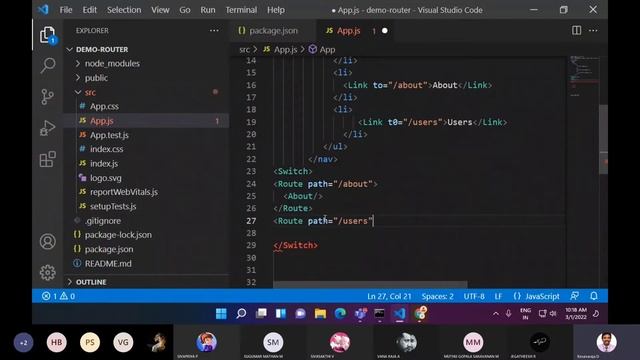Screen dimensions: 640x360
Task: Click Ln 27, Col 21 in status bar
Action: [x=389, y=296]
